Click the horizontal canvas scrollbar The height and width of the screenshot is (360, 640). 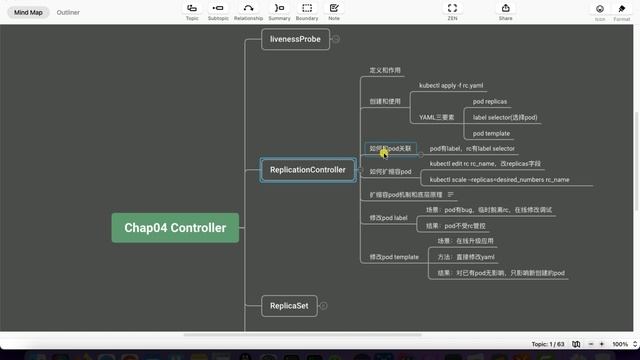click(x=302, y=335)
